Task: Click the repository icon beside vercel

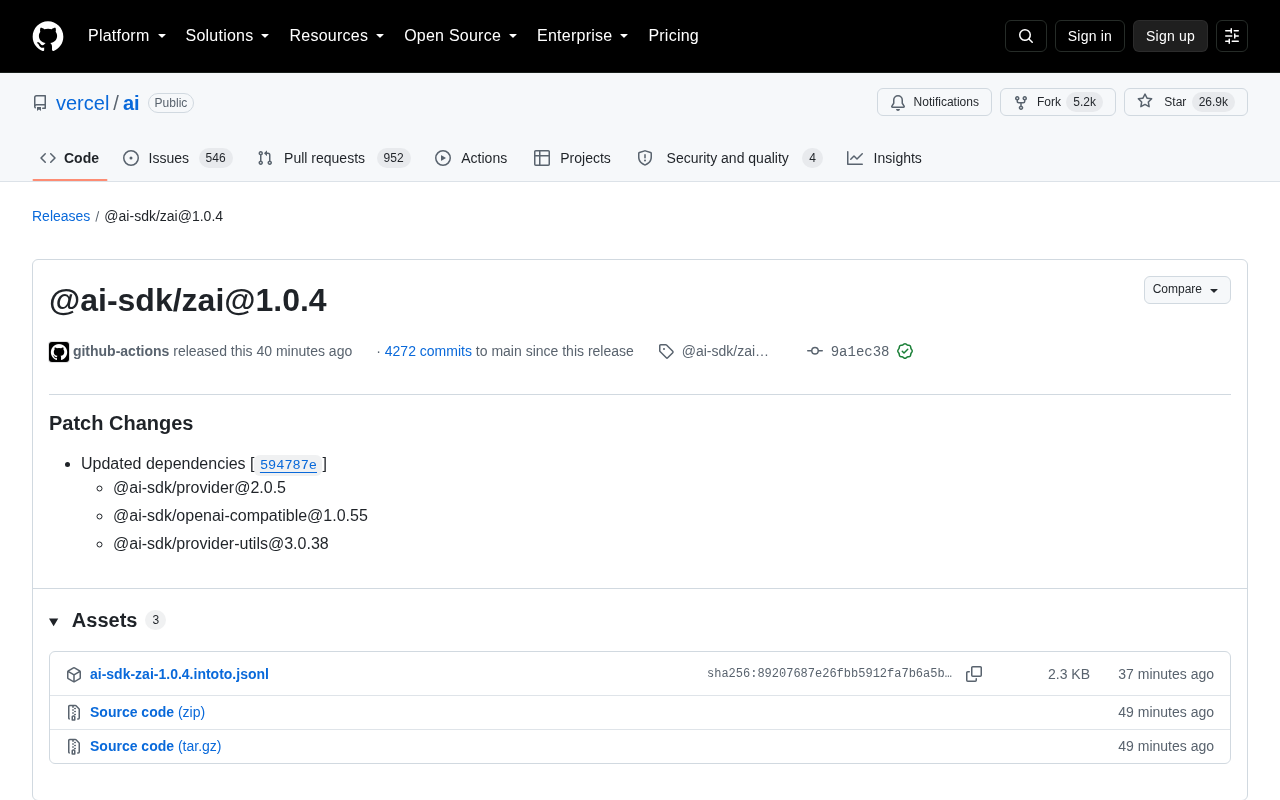Action: (x=40, y=103)
